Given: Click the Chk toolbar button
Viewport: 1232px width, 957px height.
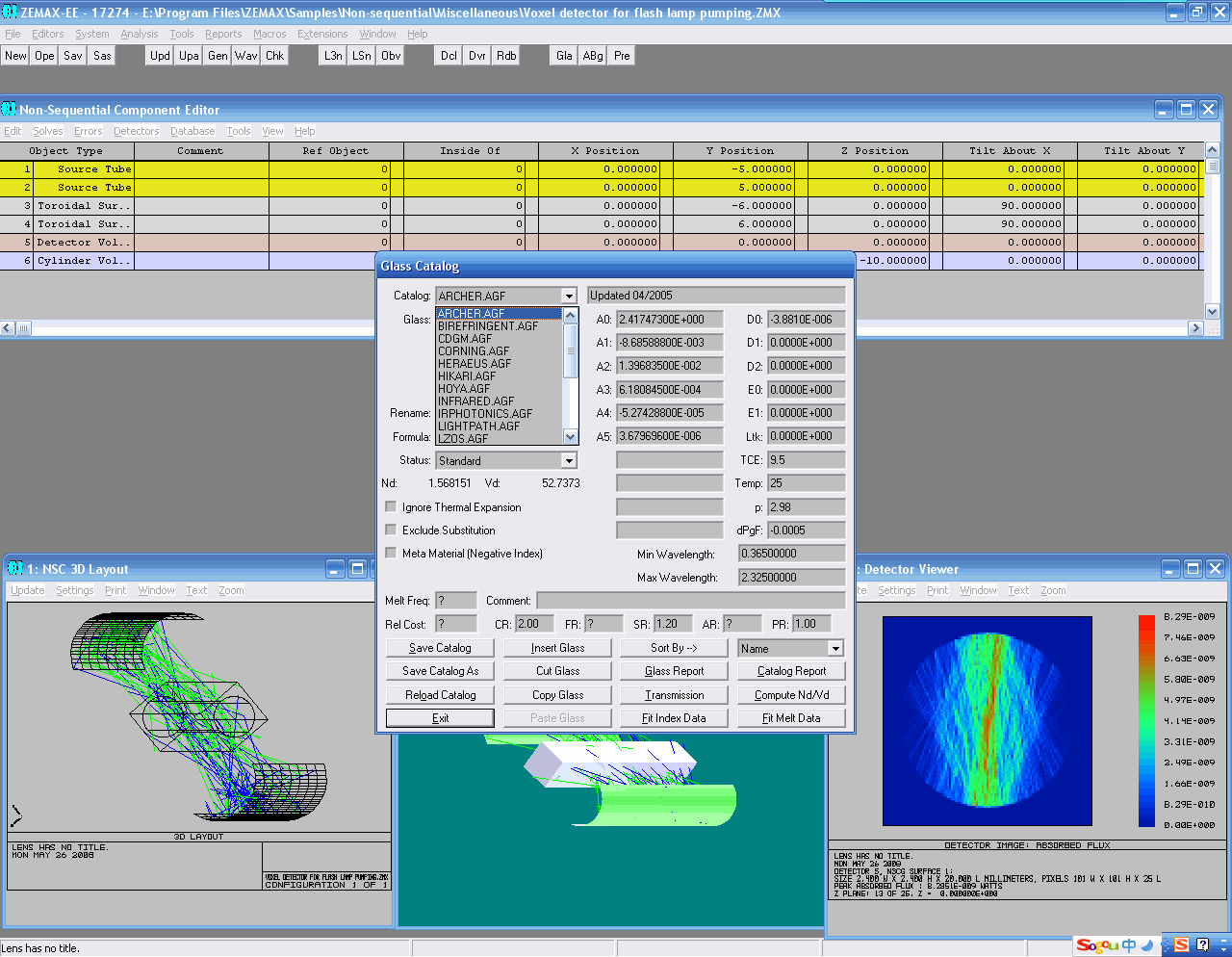Looking at the screenshot, I should [275, 56].
